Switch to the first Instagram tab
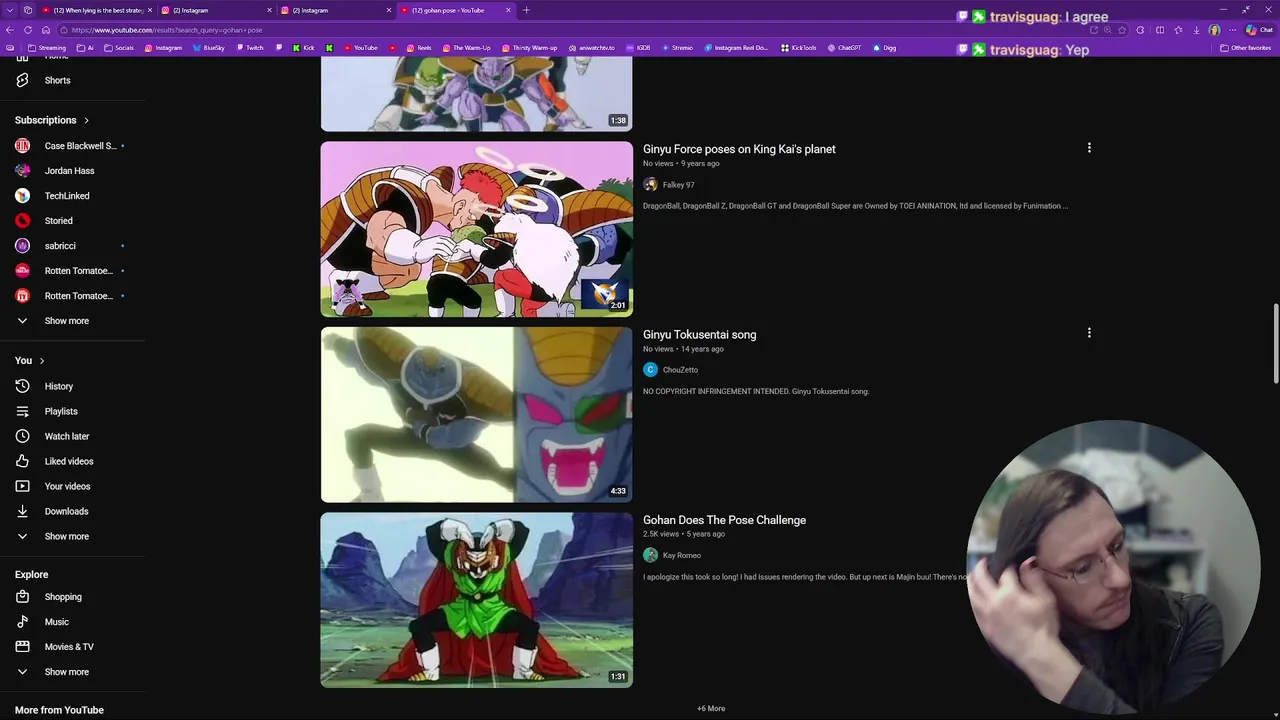 [217, 10]
